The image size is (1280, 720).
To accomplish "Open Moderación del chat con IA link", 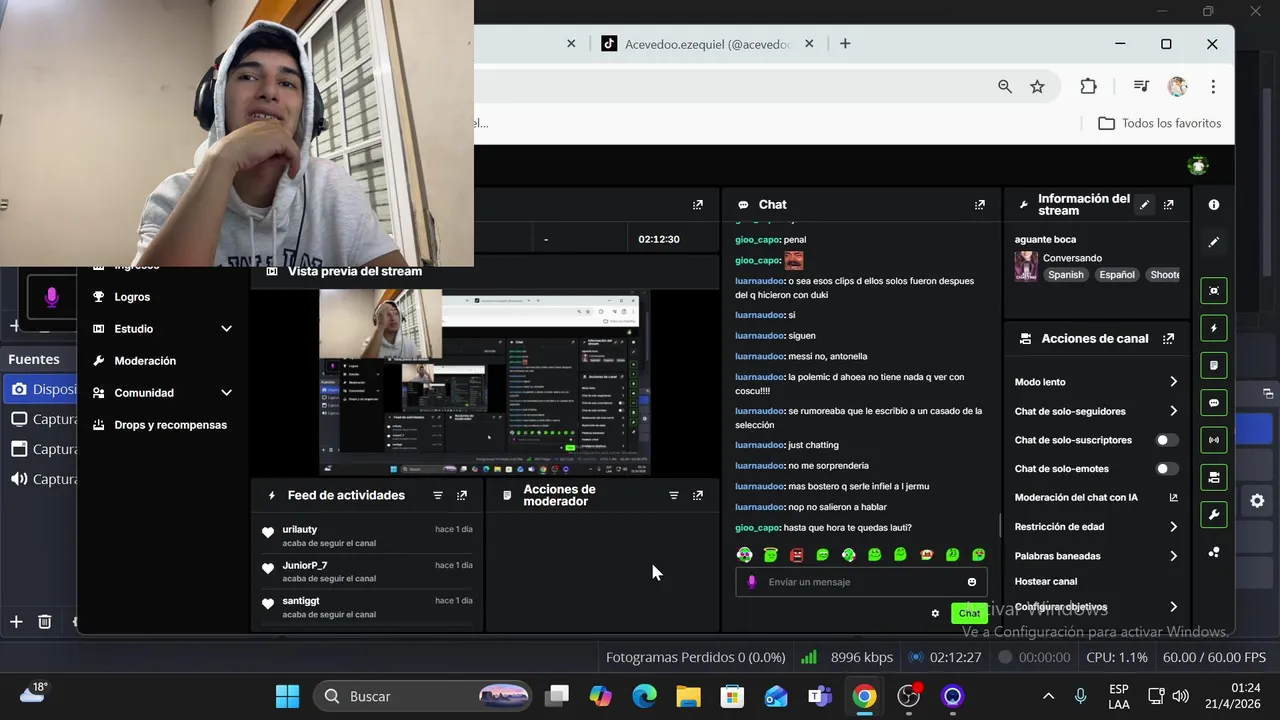I will [x=1096, y=497].
